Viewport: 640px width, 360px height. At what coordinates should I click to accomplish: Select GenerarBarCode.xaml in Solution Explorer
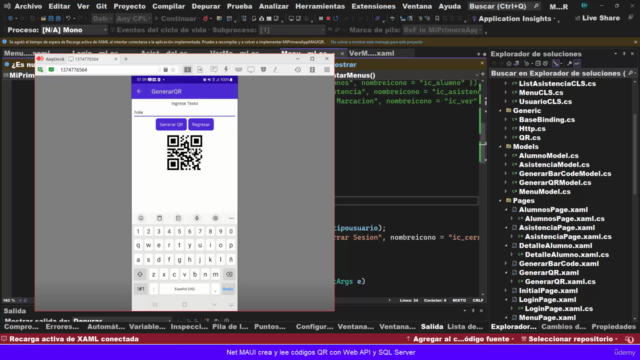point(559,264)
